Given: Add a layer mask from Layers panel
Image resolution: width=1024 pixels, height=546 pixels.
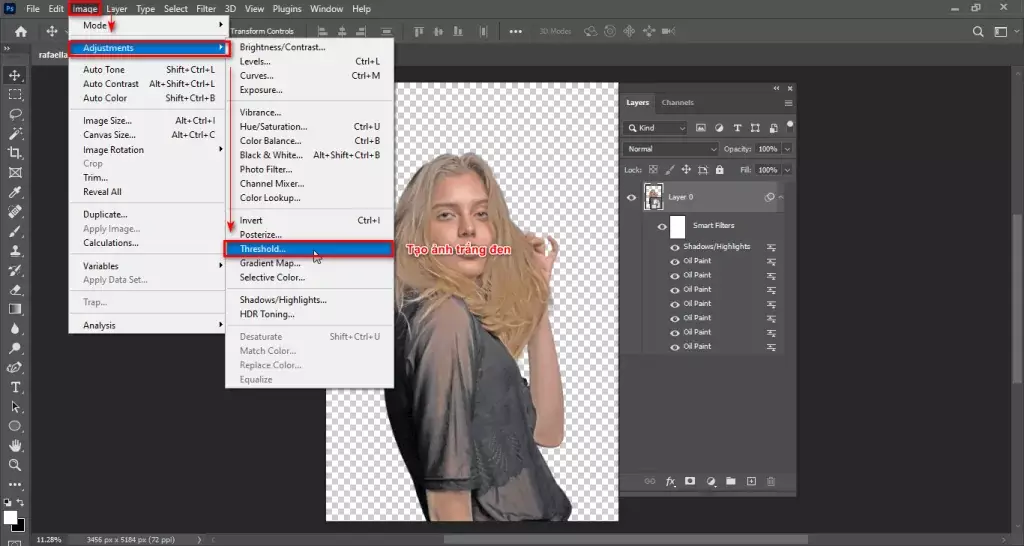Looking at the screenshot, I should [690, 481].
